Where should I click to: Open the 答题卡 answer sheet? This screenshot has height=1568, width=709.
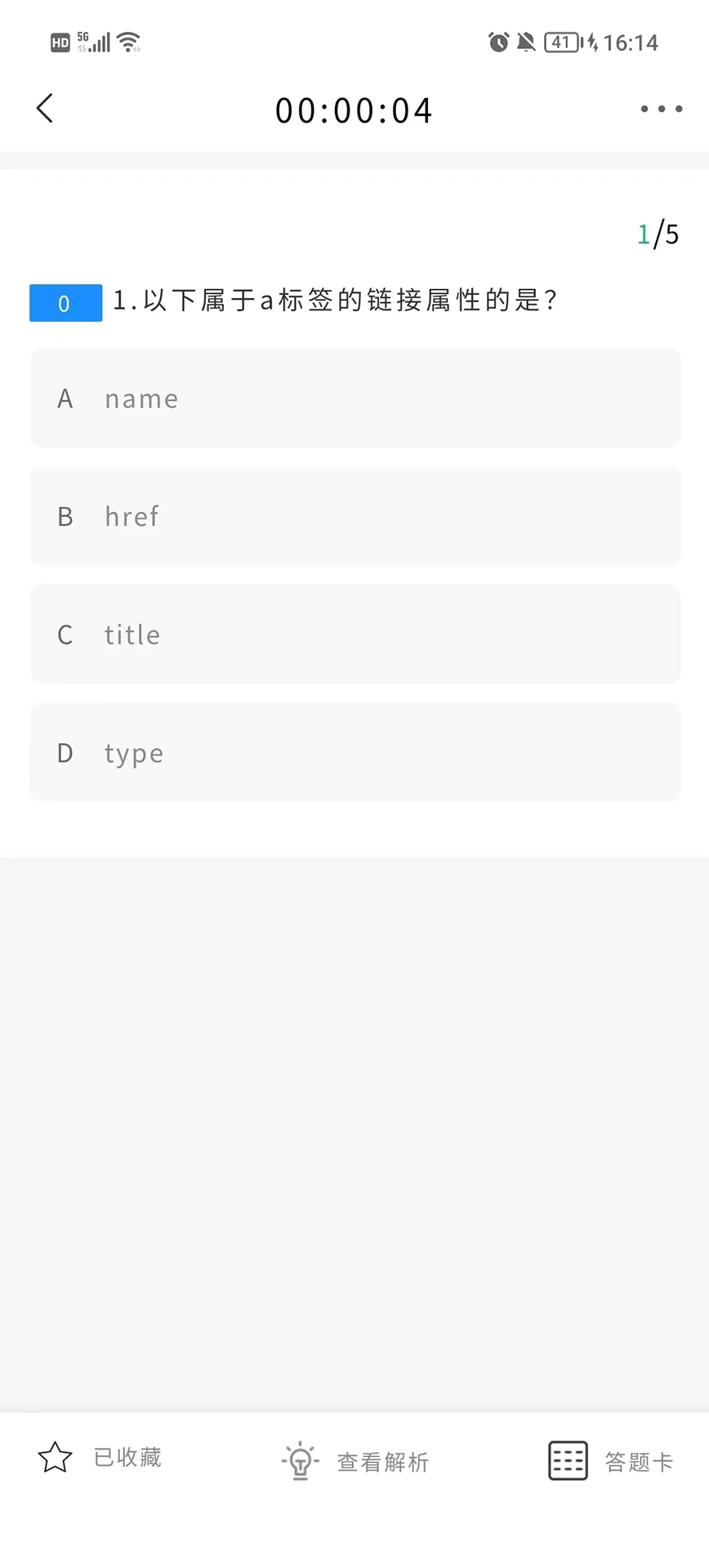[639, 1462]
